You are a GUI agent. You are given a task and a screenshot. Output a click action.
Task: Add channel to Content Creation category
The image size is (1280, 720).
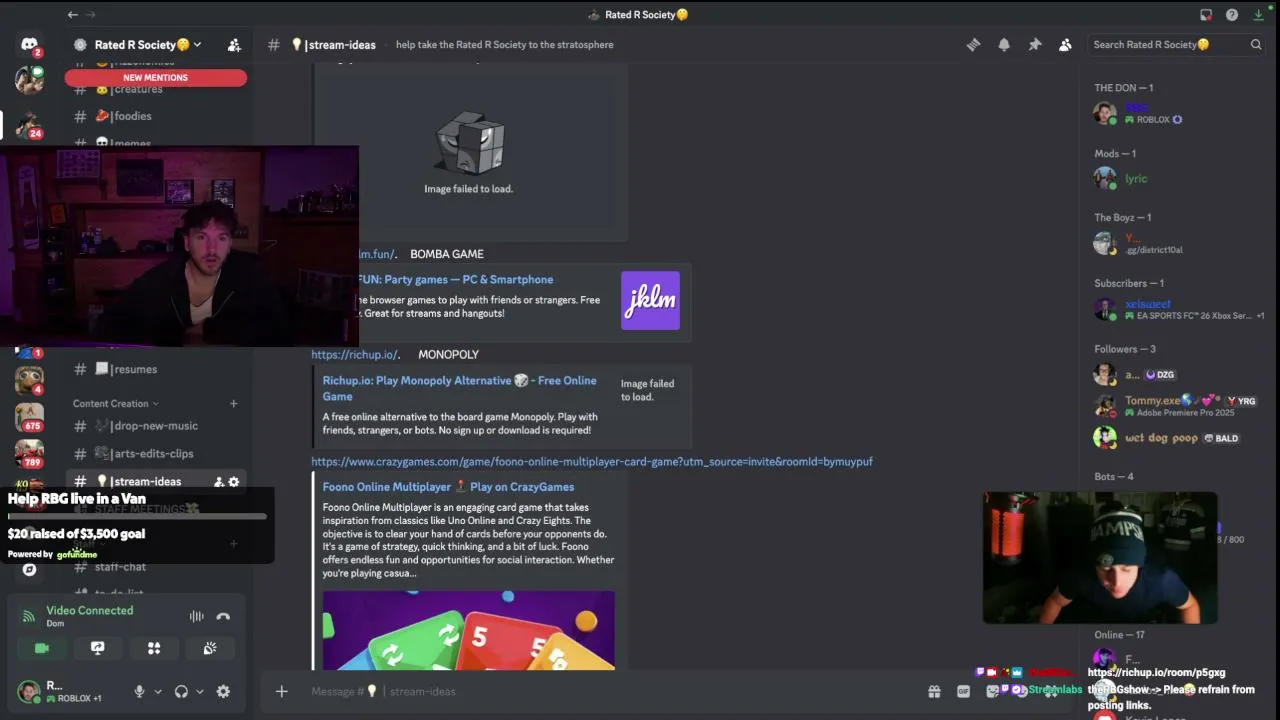click(234, 404)
